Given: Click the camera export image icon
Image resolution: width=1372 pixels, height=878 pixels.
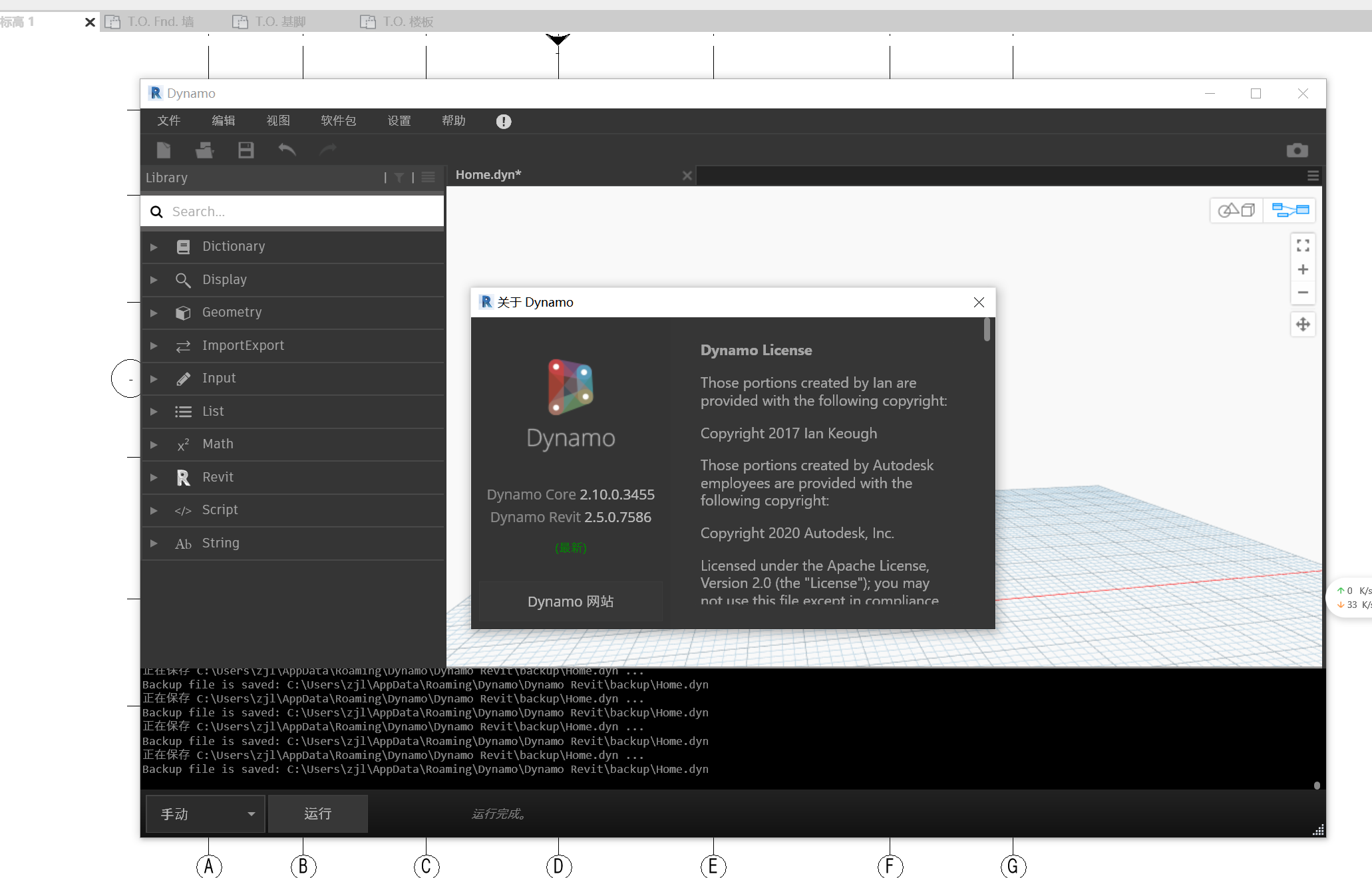Looking at the screenshot, I should coord(1297,150).
